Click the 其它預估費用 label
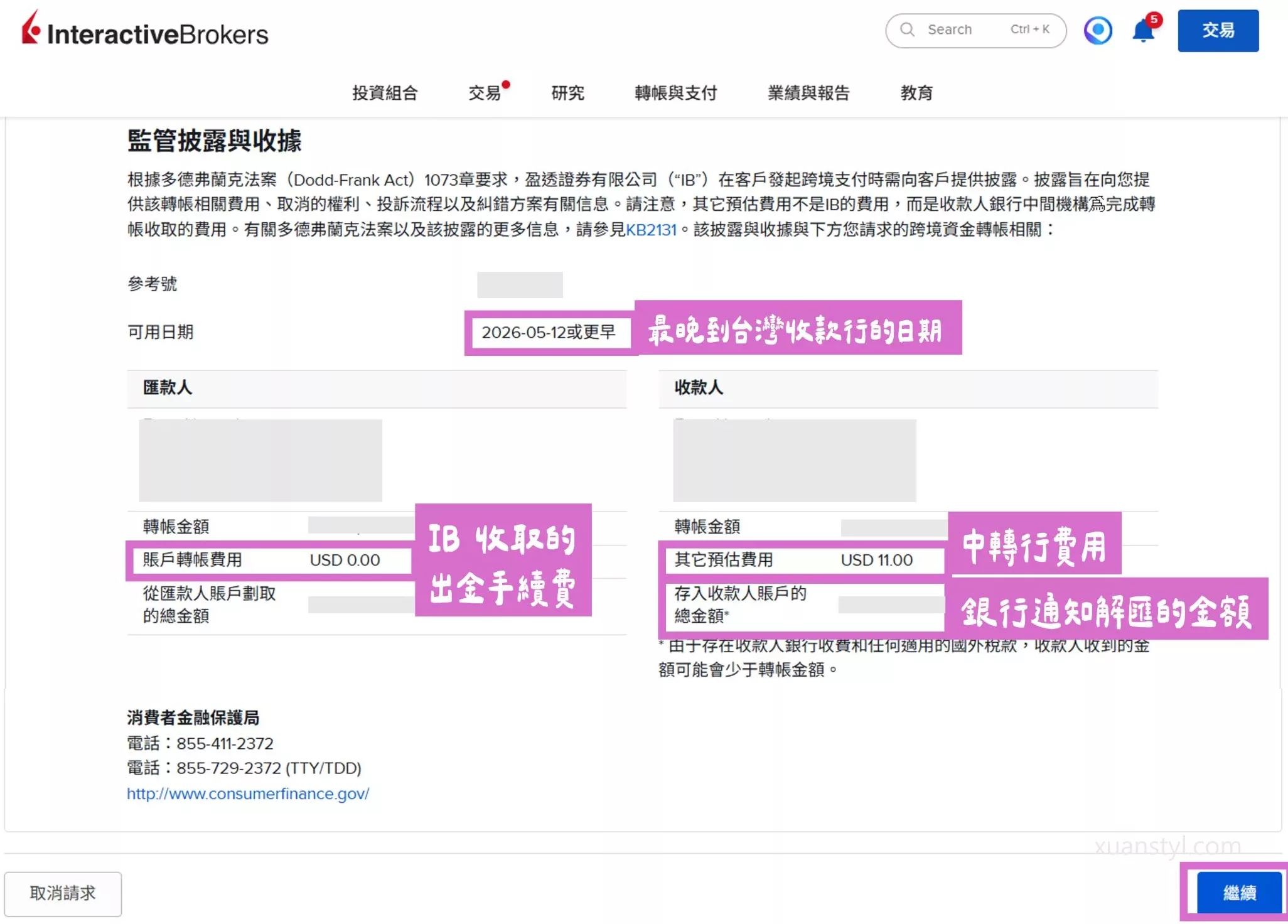 (723, 560)
